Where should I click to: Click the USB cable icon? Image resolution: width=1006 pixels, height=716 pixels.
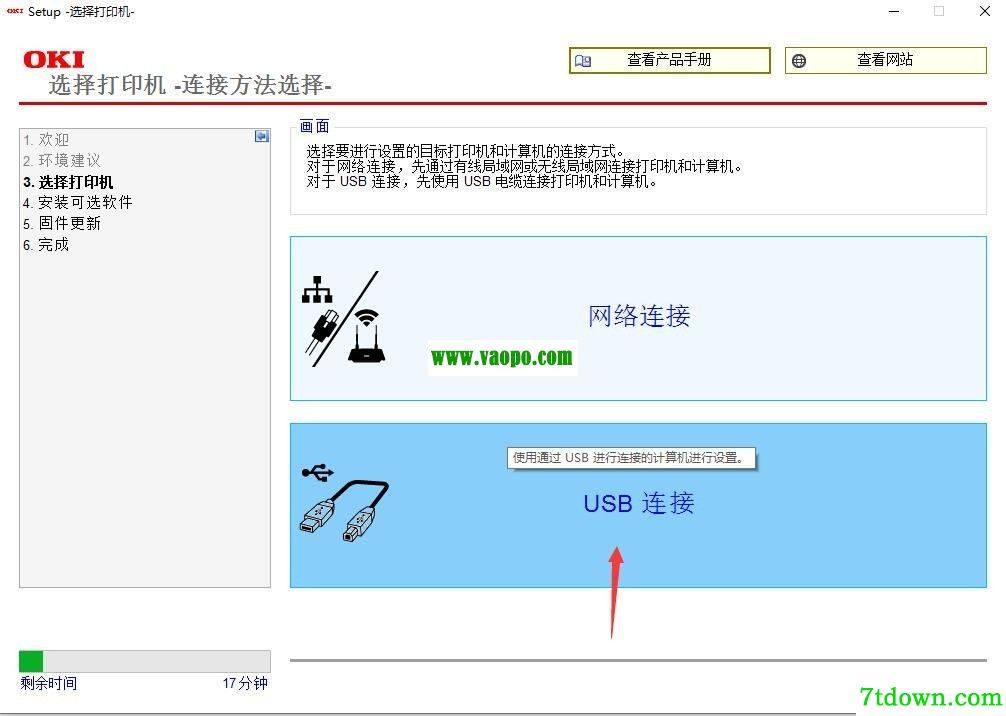click(344, 502)
